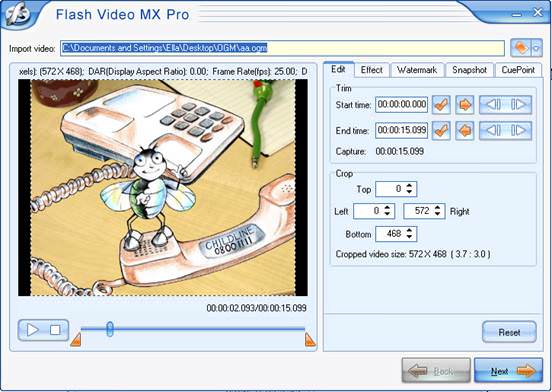
Task: Select the orange trim start marker
Action: pos(76,340)
